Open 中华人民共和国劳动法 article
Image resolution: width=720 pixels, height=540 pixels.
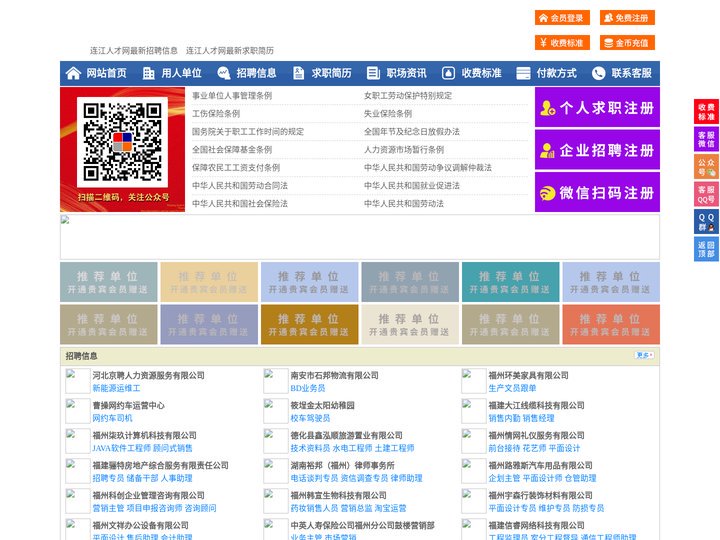[x=404, y=203]
